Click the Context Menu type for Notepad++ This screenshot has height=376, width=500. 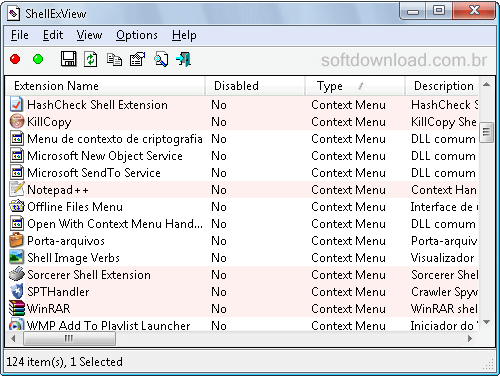pos(348,190)
